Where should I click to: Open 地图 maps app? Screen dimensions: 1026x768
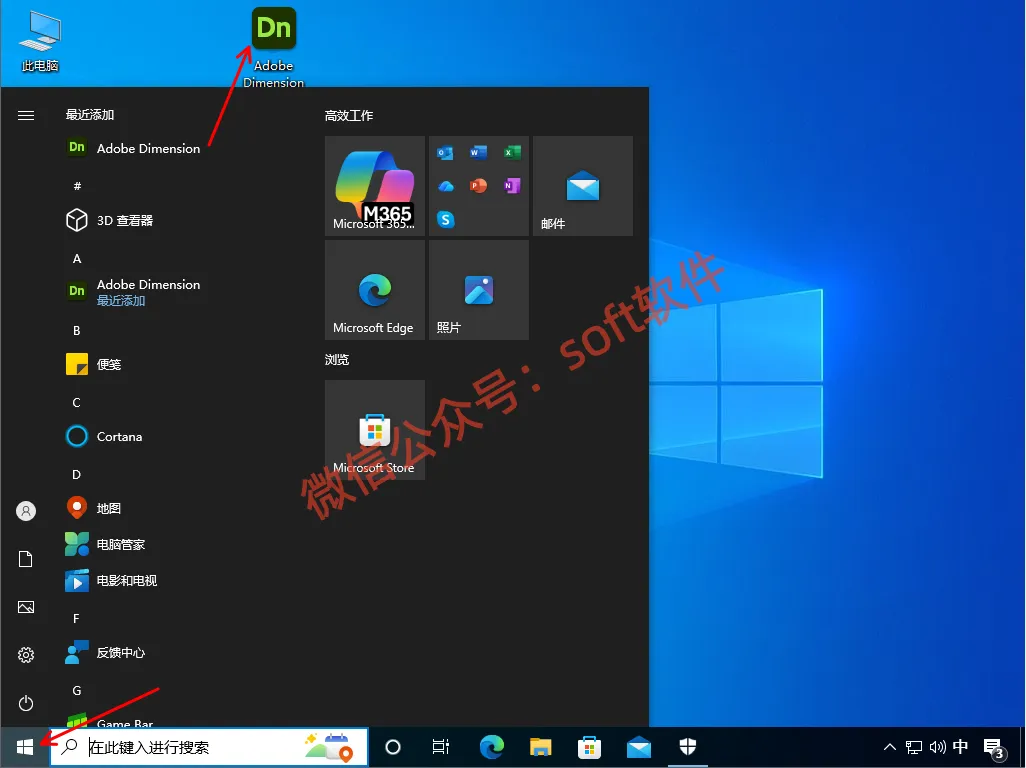(x=94, y=508)
